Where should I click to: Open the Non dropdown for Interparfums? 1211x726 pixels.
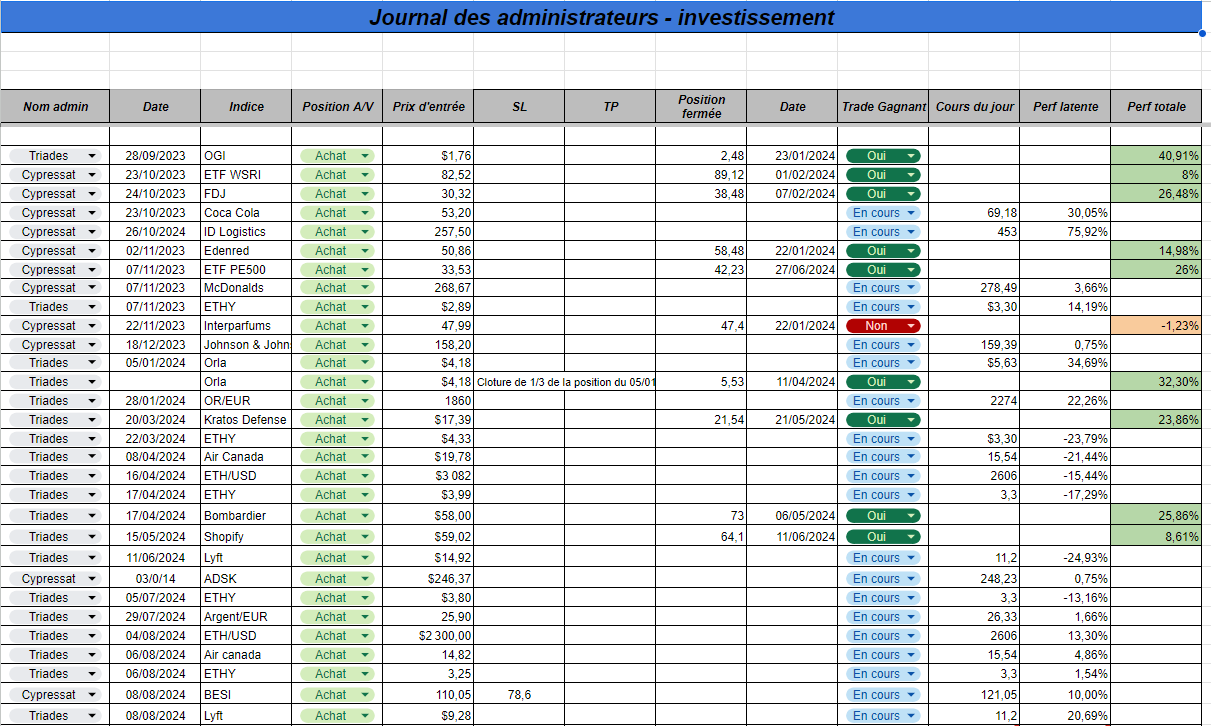click(883, 326)
